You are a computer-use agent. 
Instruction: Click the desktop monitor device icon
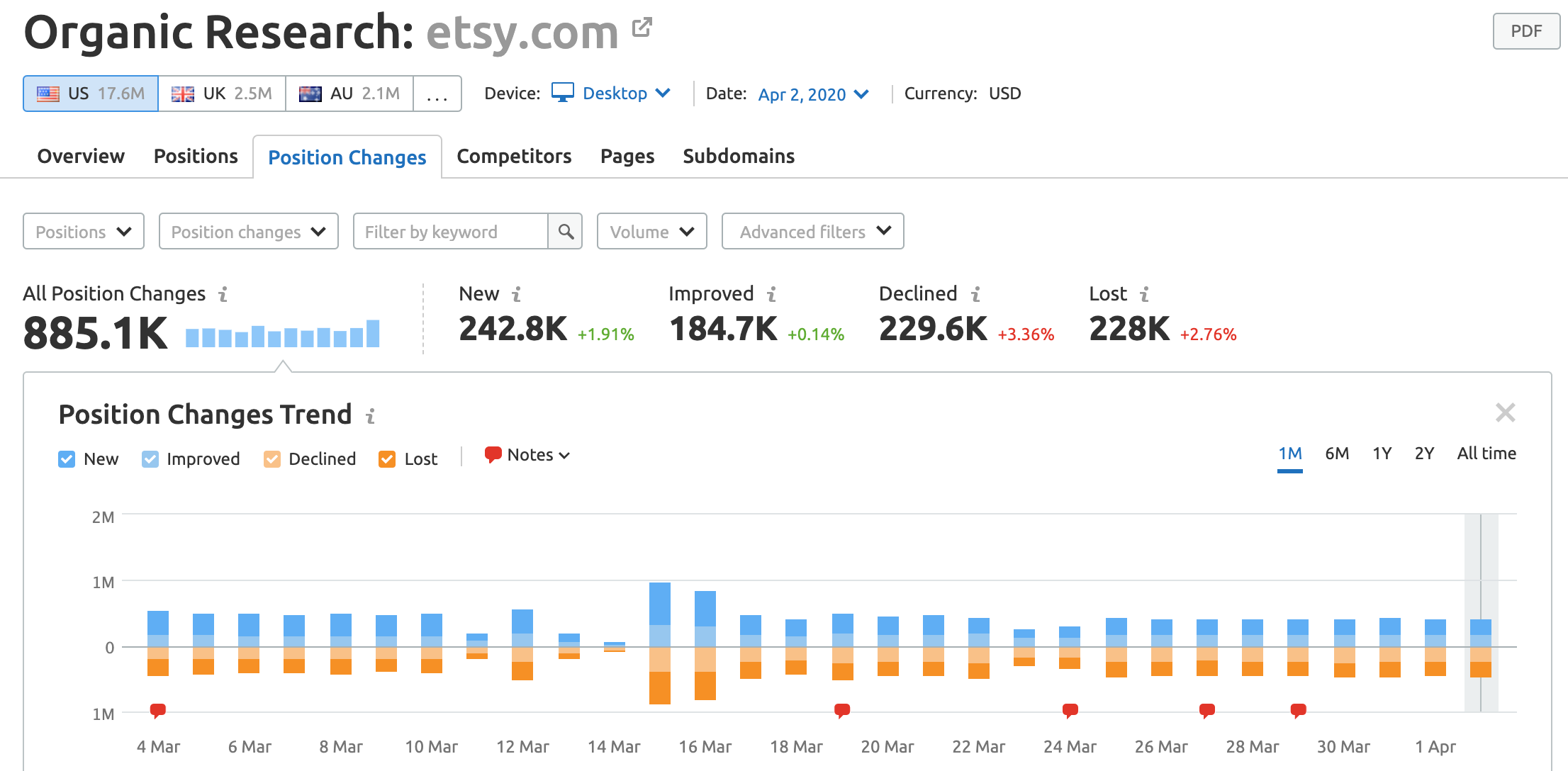pos(563,93)
